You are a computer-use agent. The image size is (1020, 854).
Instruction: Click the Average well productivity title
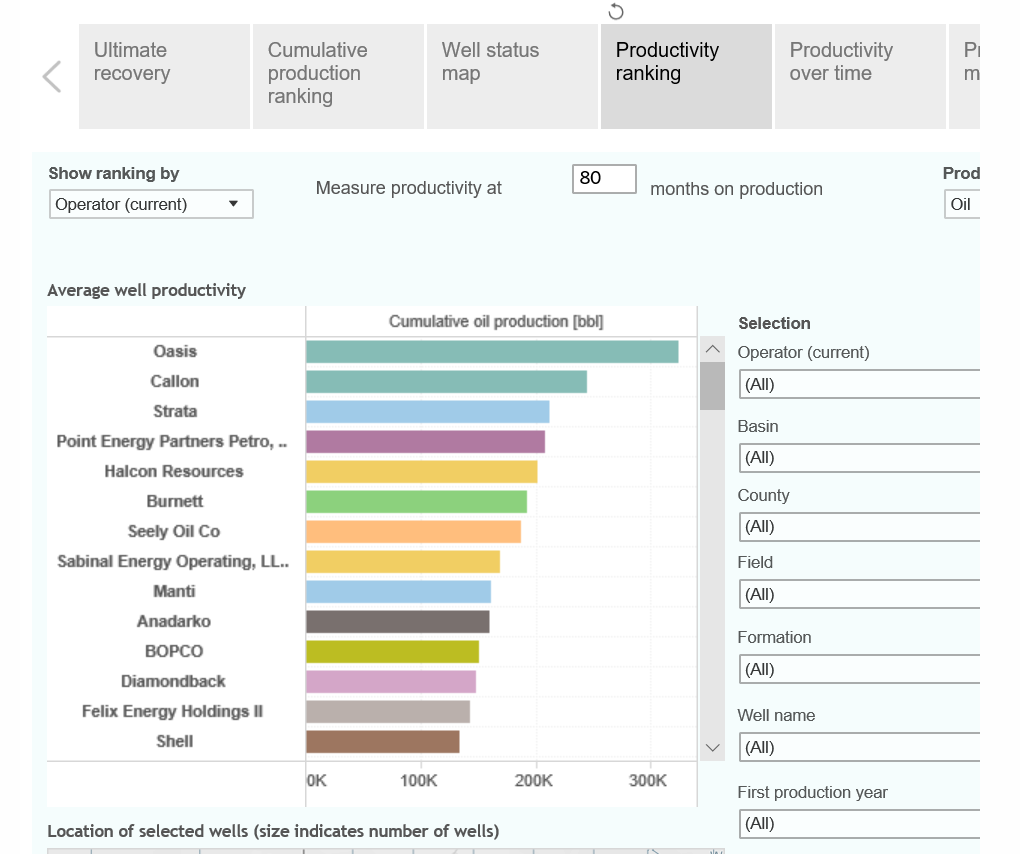[x=146, y=290]
